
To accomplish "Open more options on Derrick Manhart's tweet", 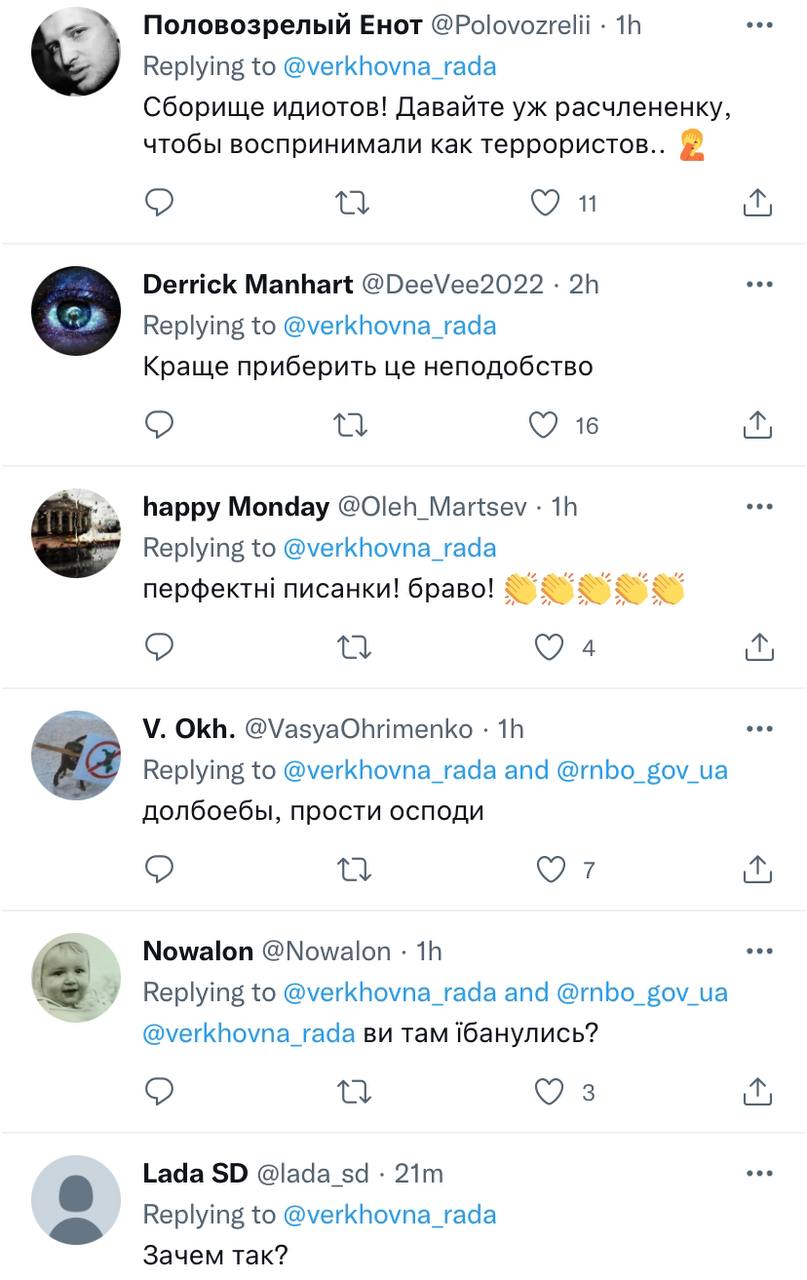I will [x=760, y=284].
